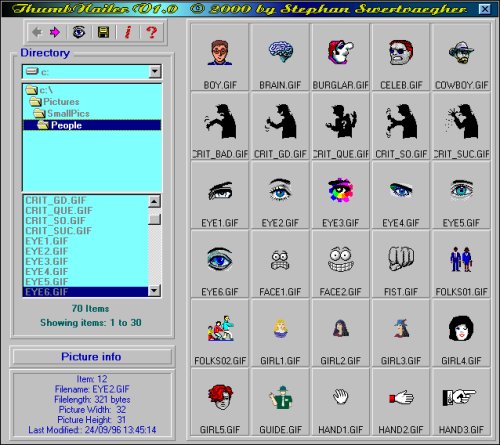Click the gray back arrow icon
Viewport: 500px width, 445px height.
tap(37, 32)
